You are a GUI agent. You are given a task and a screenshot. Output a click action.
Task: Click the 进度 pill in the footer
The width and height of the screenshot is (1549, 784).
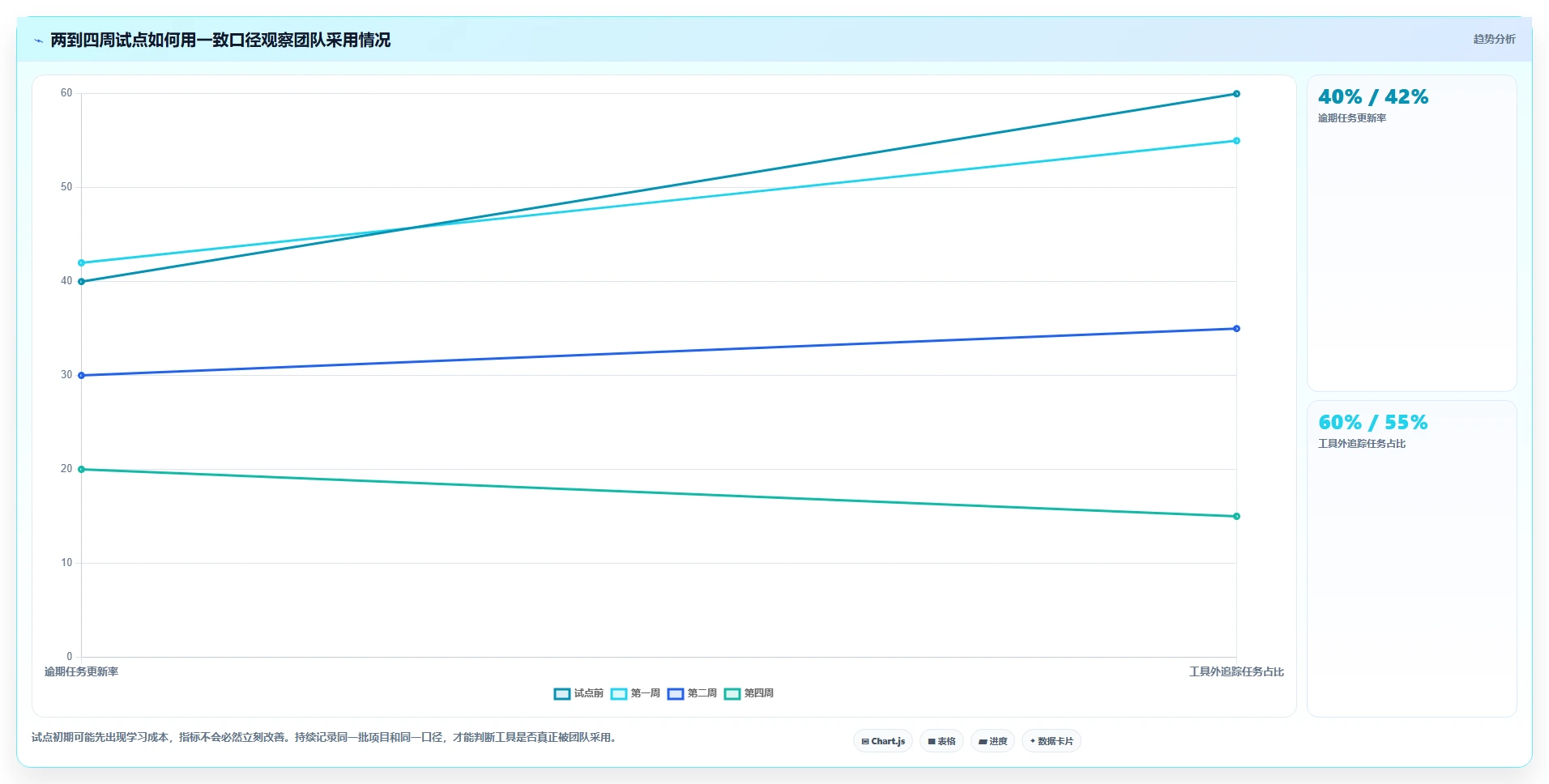click(992, 741)
